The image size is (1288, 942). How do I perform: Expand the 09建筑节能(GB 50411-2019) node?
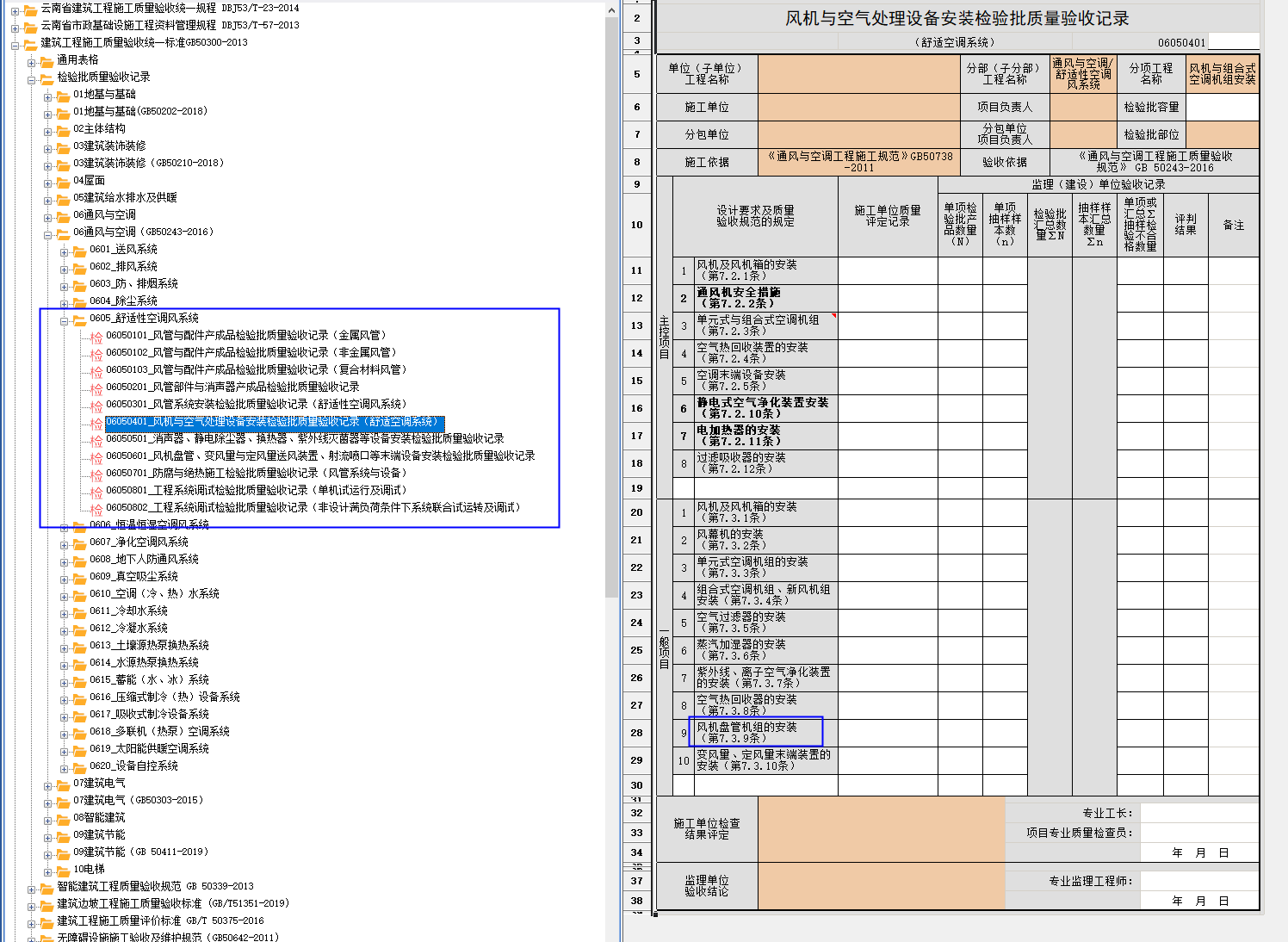(x=48, y=854)
